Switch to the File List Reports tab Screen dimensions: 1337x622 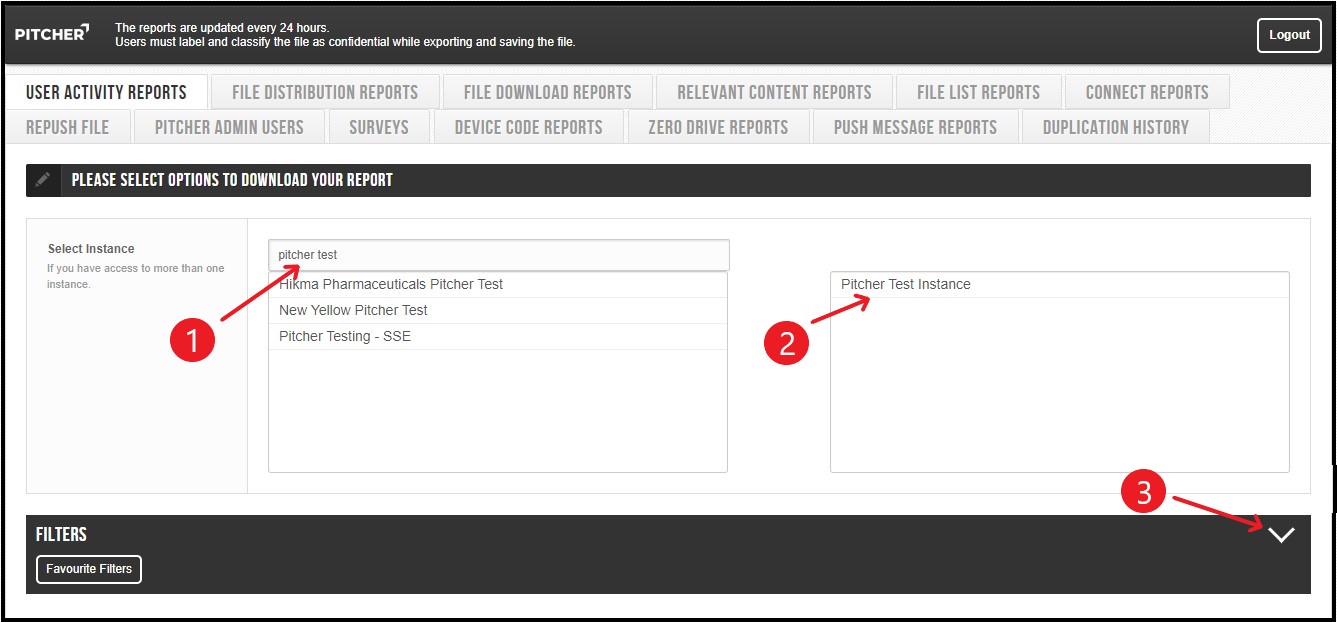(x=978, y=91)
